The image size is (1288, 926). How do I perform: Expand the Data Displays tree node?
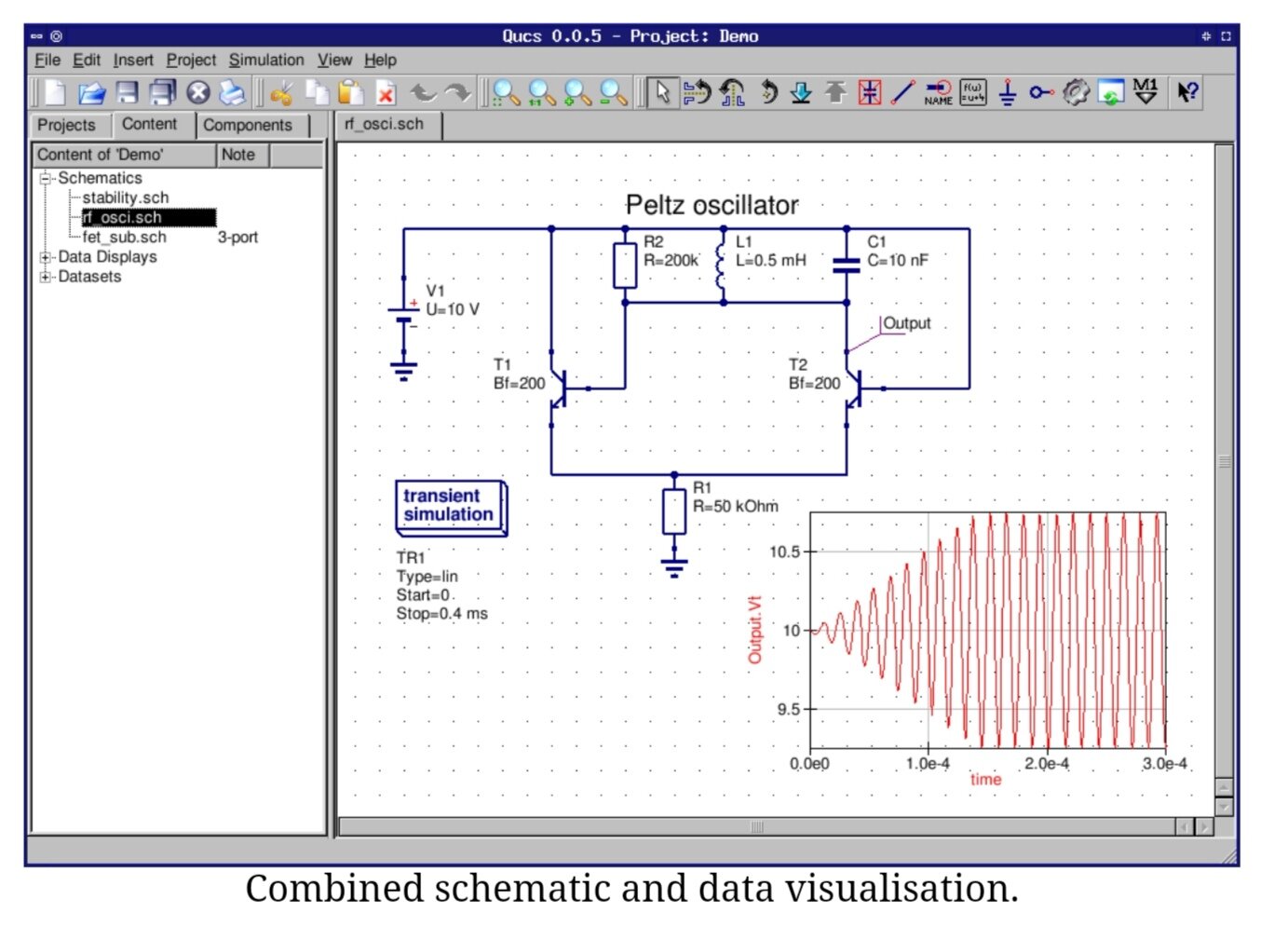pos(45,257)
